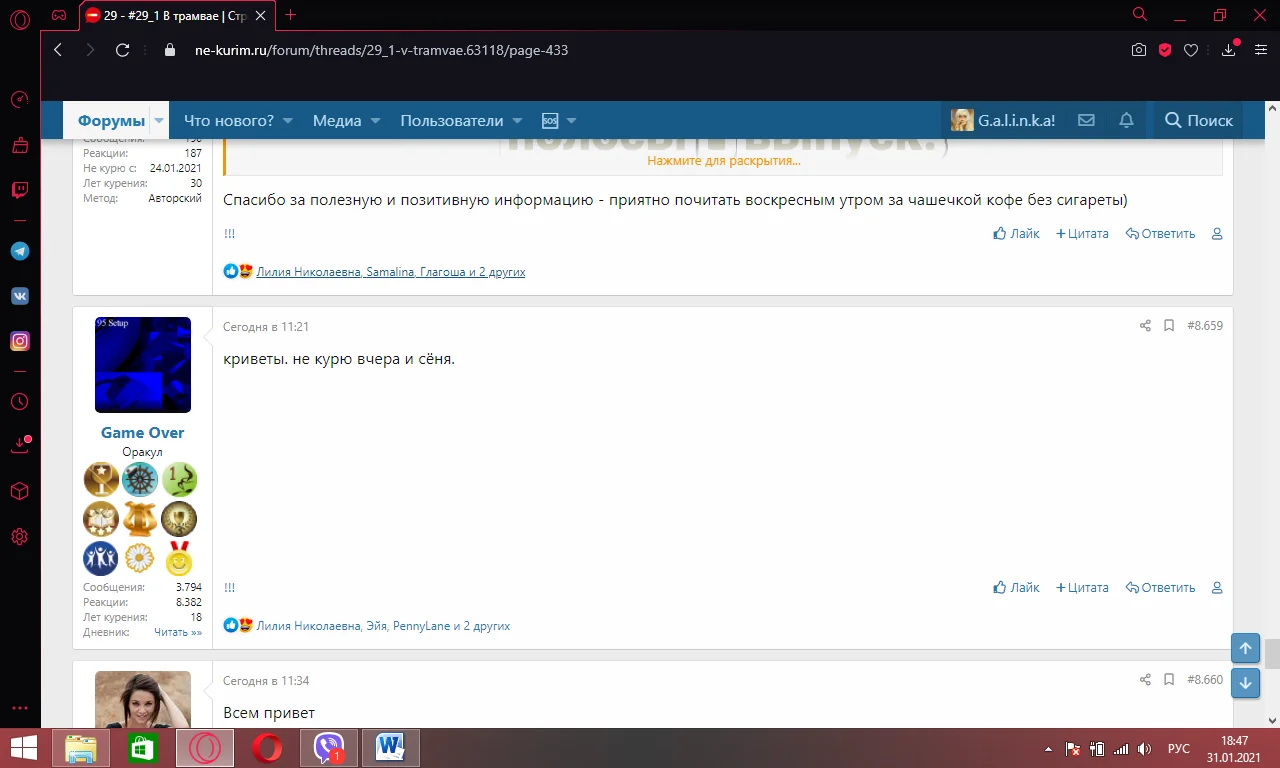This screenshot has height=768, width=1280.
Task: Open Extensions cube icon in sidebar
Action: 19,492
